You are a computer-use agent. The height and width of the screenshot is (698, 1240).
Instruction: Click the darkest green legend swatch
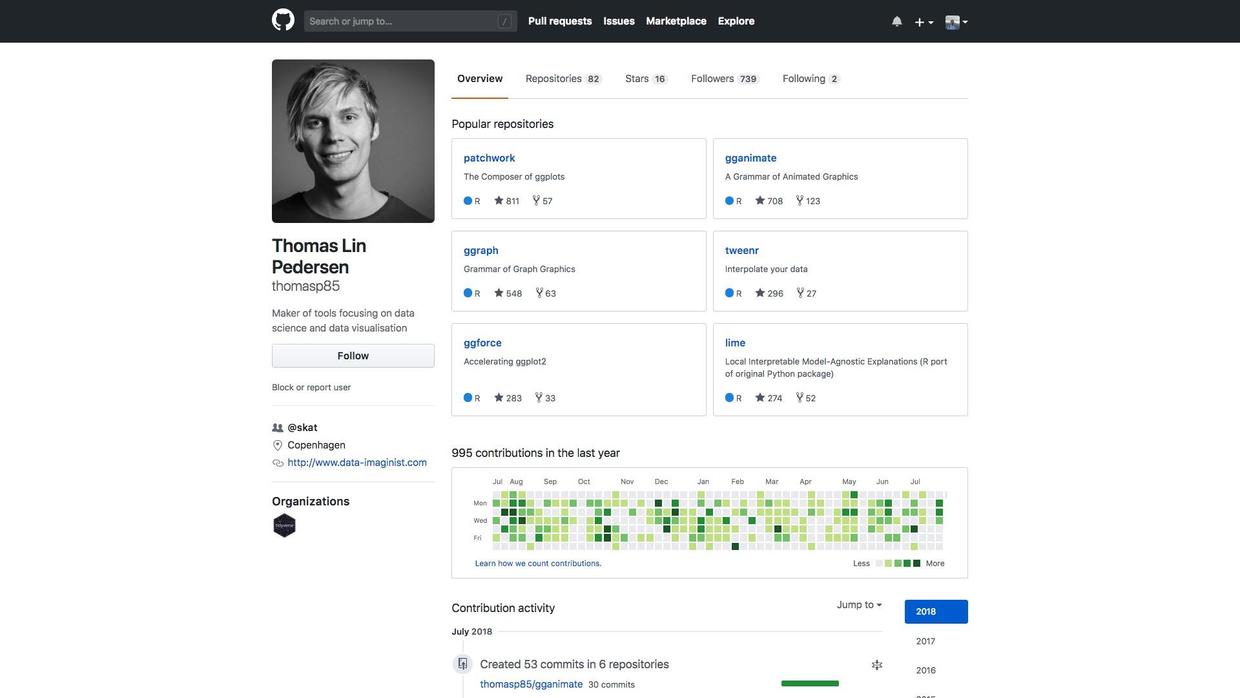[x=917, y=564]
